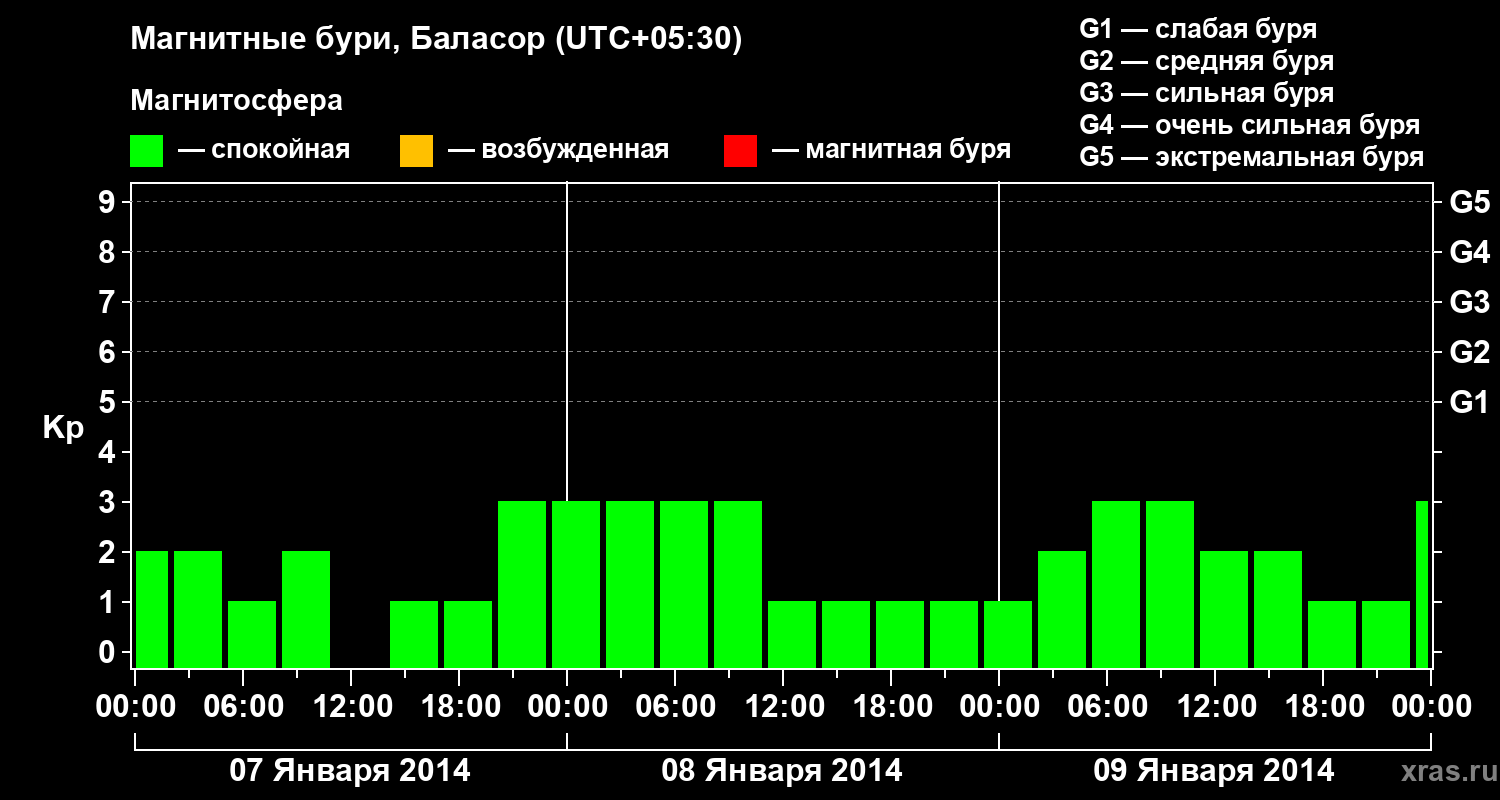Click the 'Магнитосфера' heading
The image size is (1500, 800).
tap(237, 101)
